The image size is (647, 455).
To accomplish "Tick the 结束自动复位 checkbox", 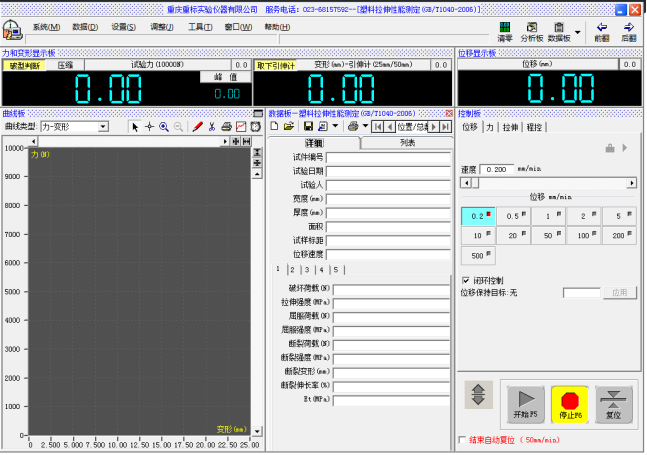I will (x=461, y=439).
